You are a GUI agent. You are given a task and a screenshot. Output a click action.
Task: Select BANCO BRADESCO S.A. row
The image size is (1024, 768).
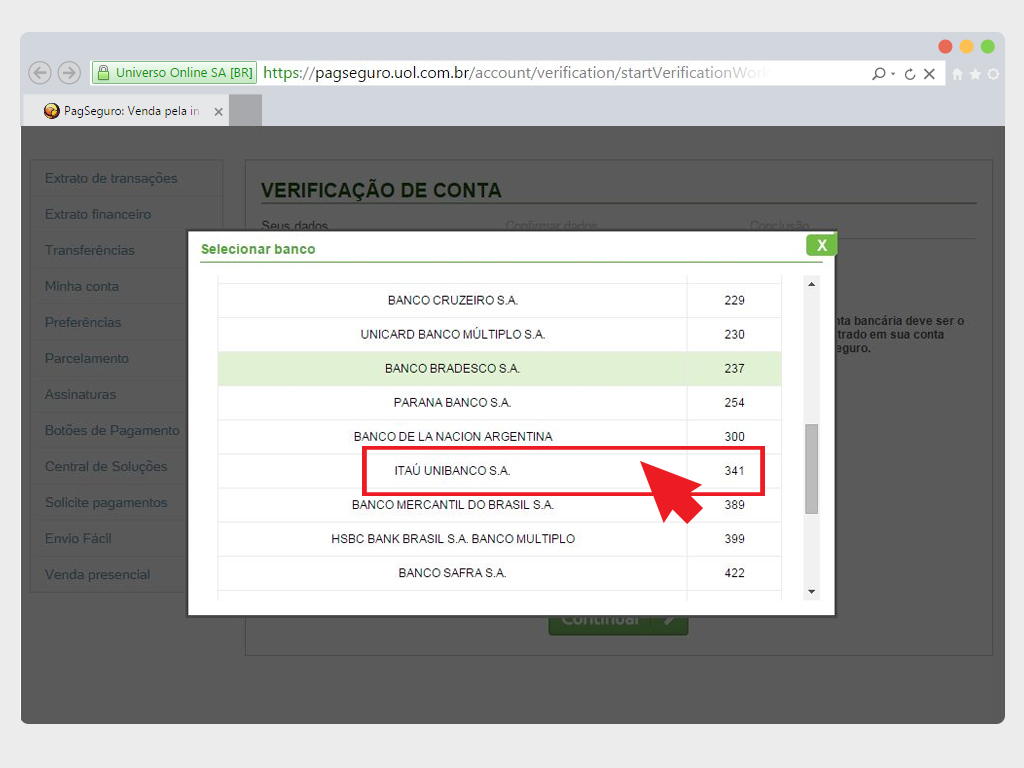pyautogui.click(x=500, y=368)
